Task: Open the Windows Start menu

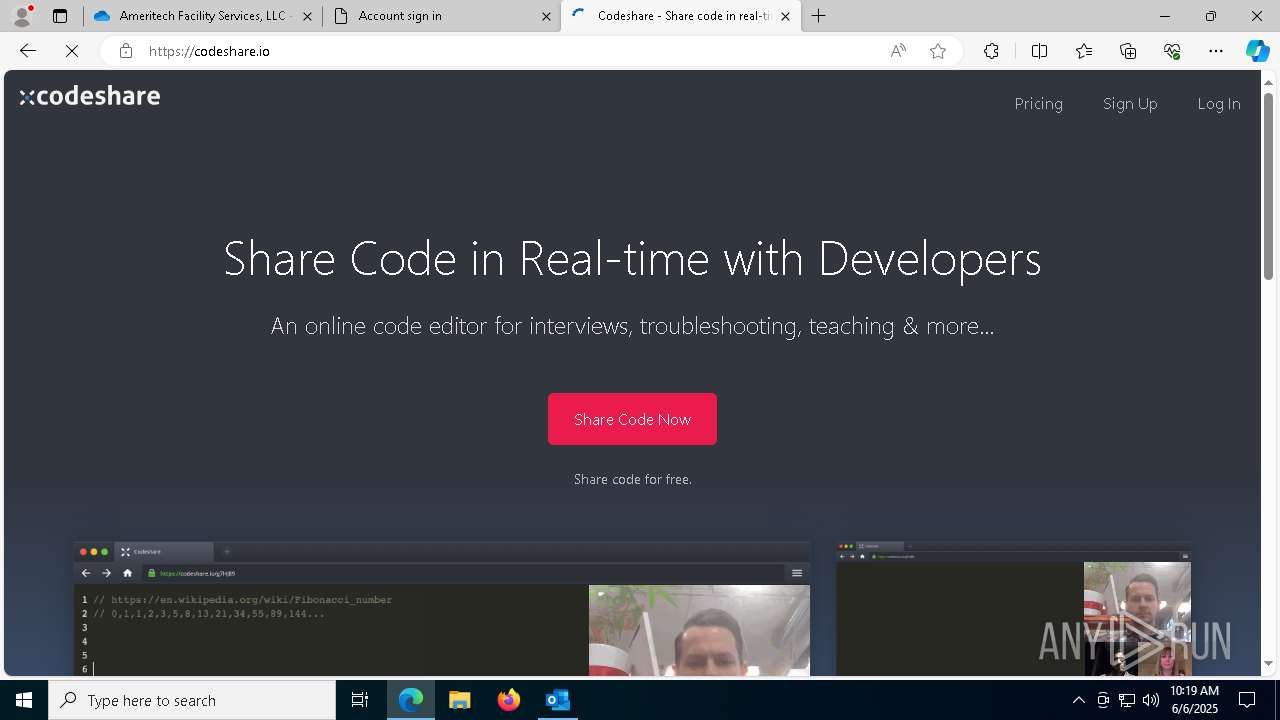Action: 24,700
